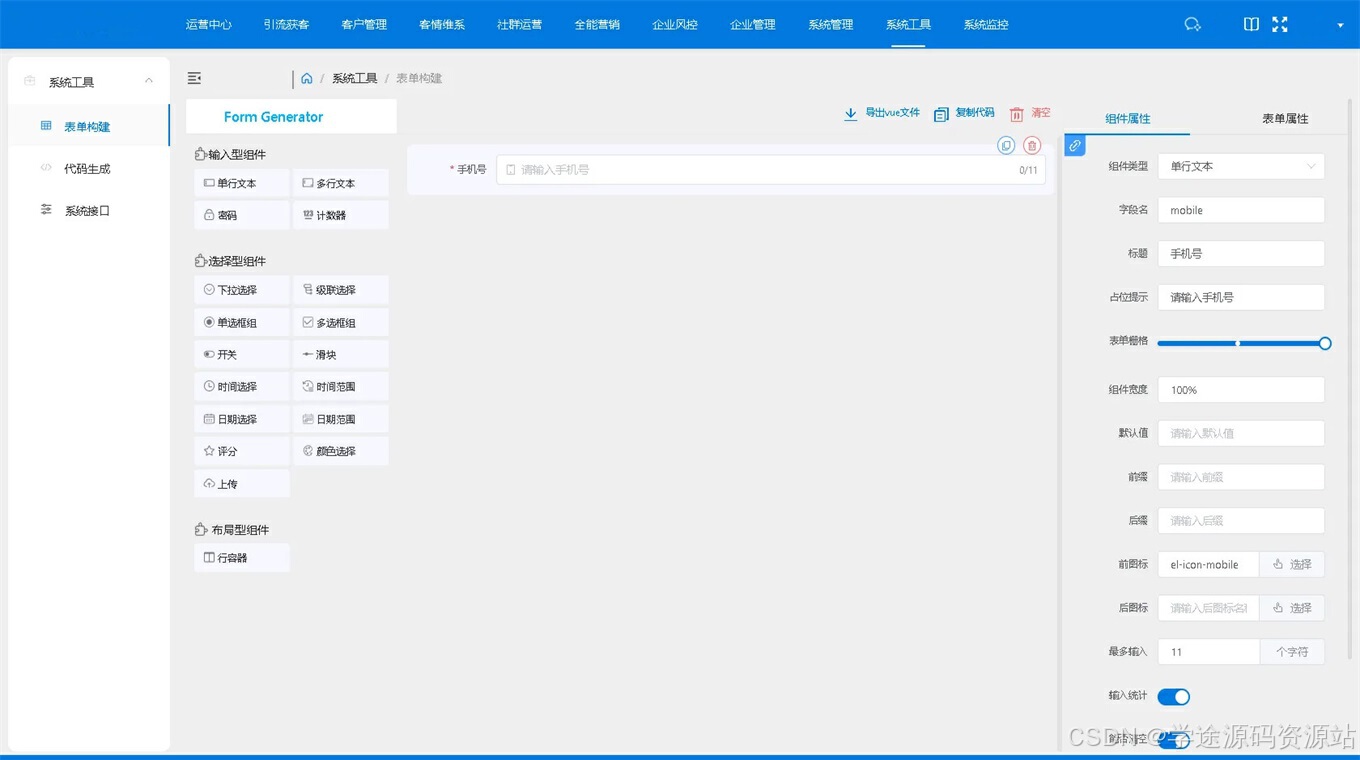Click the 标题 field containing 手机号
Image resolution: width=1360 pixels, height=760 pixels.
coord(1241,254)
